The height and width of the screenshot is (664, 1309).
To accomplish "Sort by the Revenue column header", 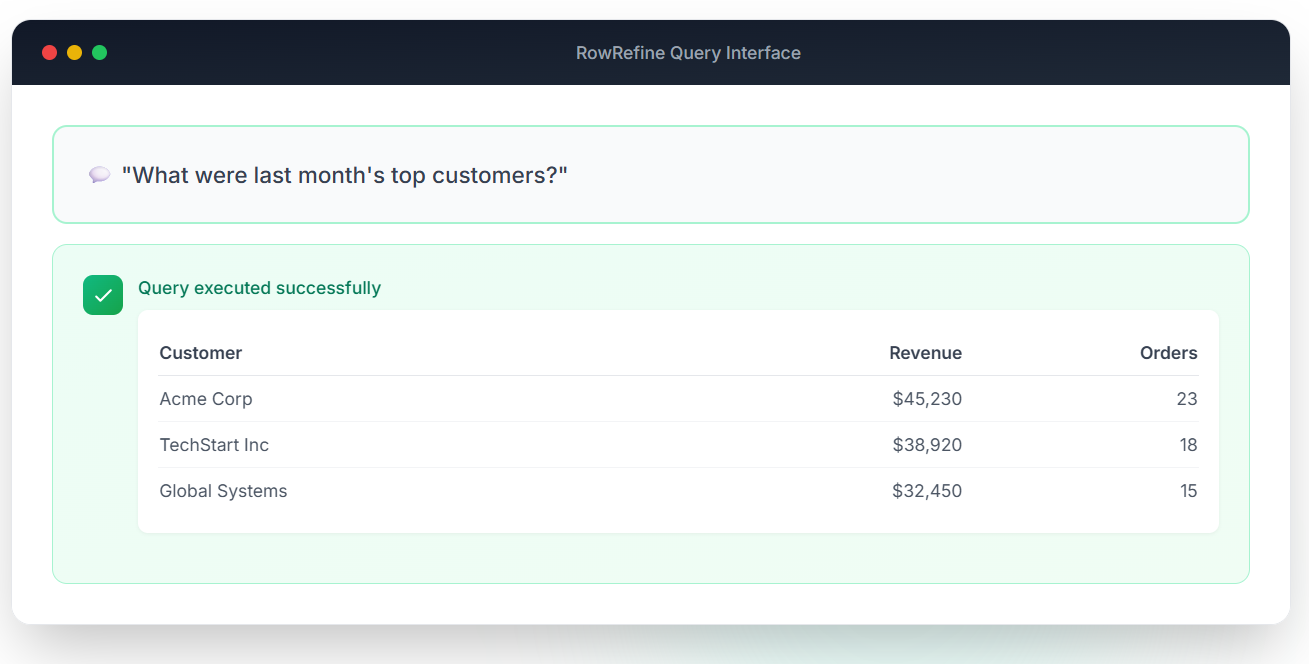I will point(925,353).
